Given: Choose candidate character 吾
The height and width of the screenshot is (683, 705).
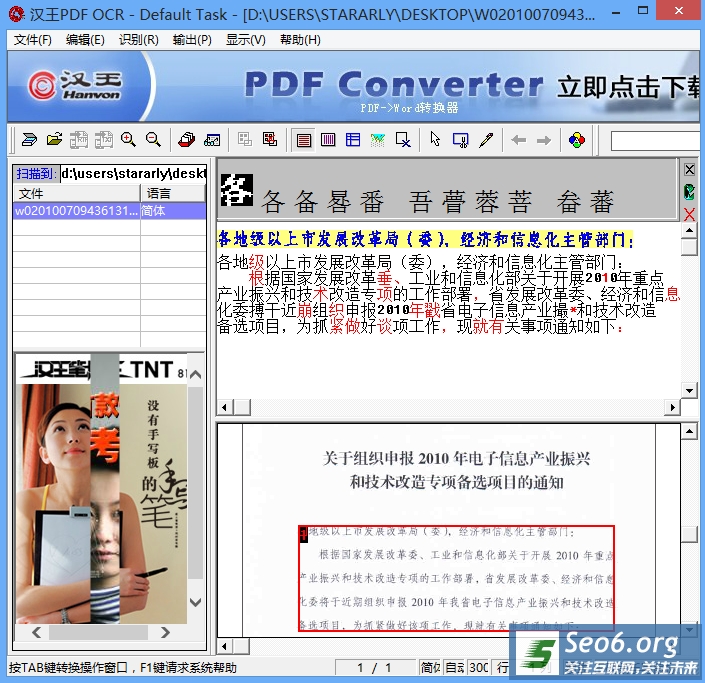Looking at the screenshot, I should [x=421, y=201].
